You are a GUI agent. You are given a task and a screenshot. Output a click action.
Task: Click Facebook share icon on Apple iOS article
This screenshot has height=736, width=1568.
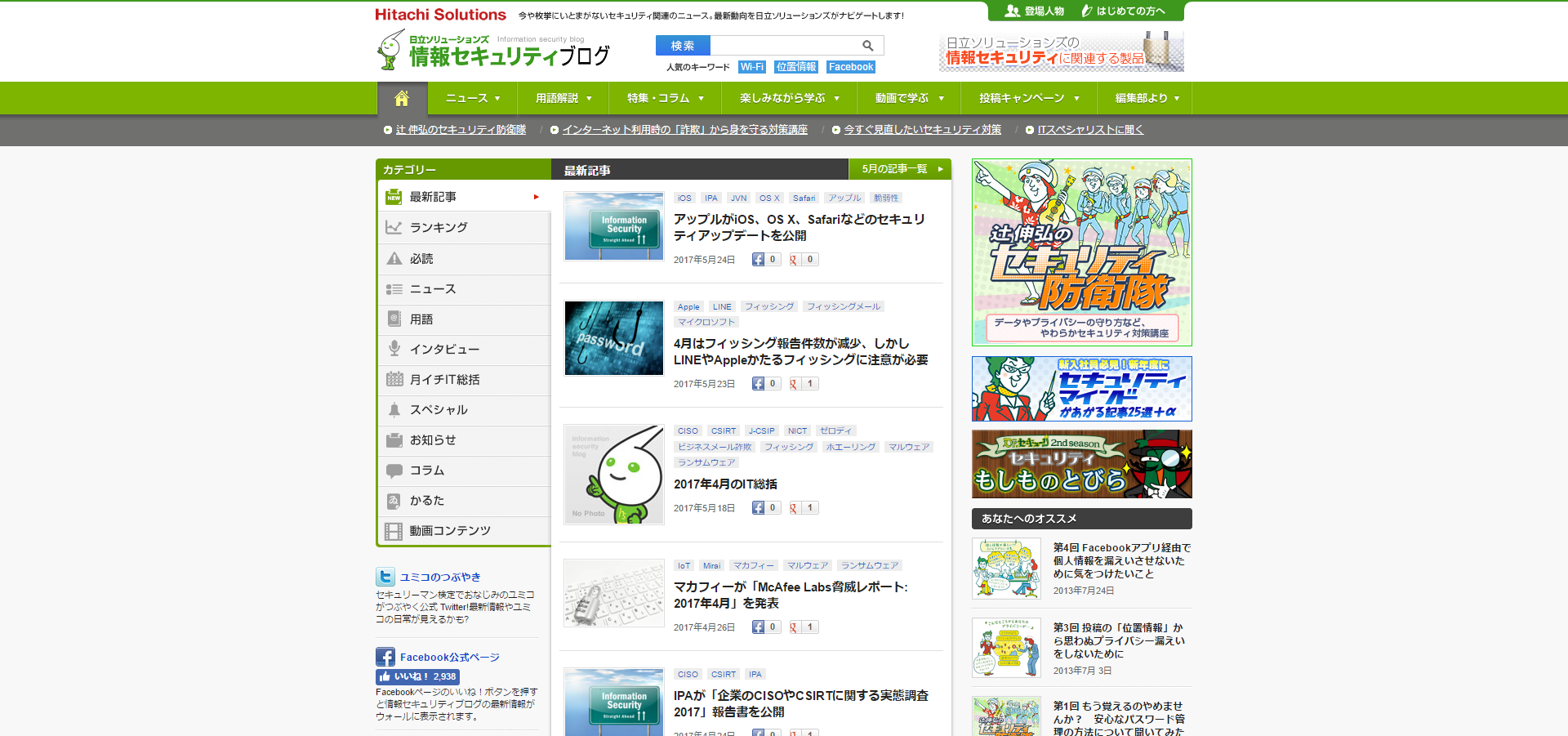click(759, 260)
